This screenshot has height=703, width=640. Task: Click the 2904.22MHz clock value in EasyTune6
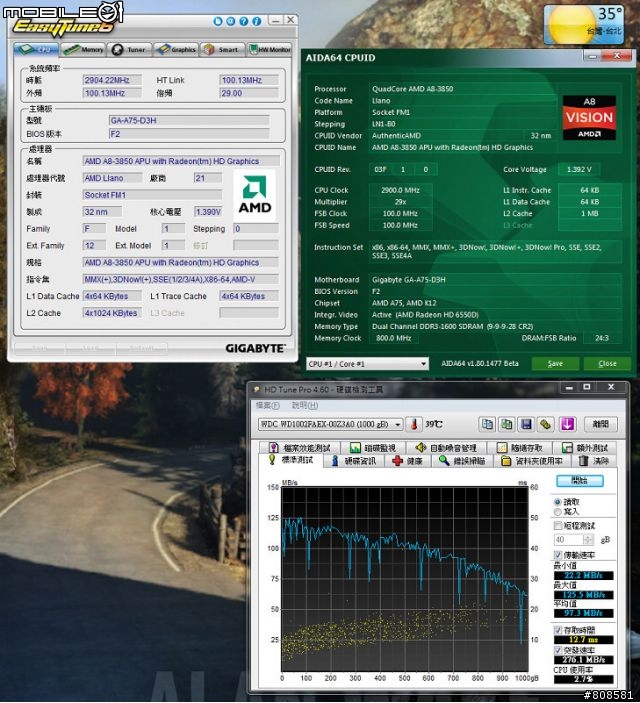(x=112, y=80)
